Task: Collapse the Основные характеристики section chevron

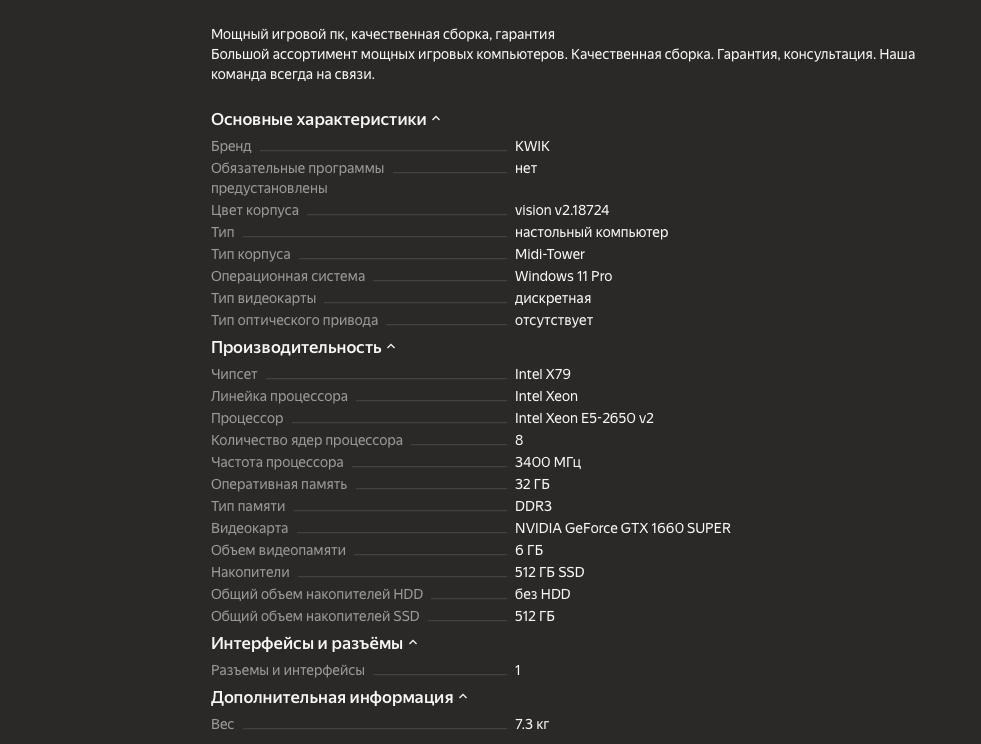Action: tap(436, 120)
